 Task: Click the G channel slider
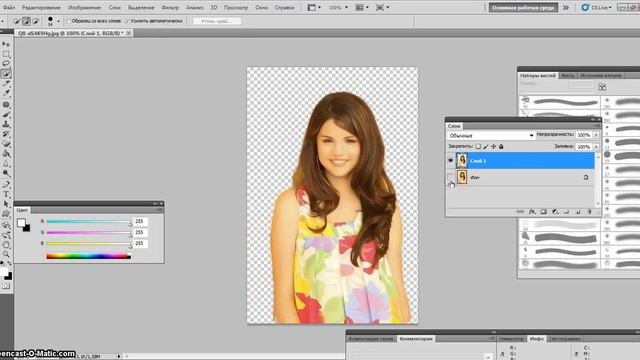click(89, 232)
